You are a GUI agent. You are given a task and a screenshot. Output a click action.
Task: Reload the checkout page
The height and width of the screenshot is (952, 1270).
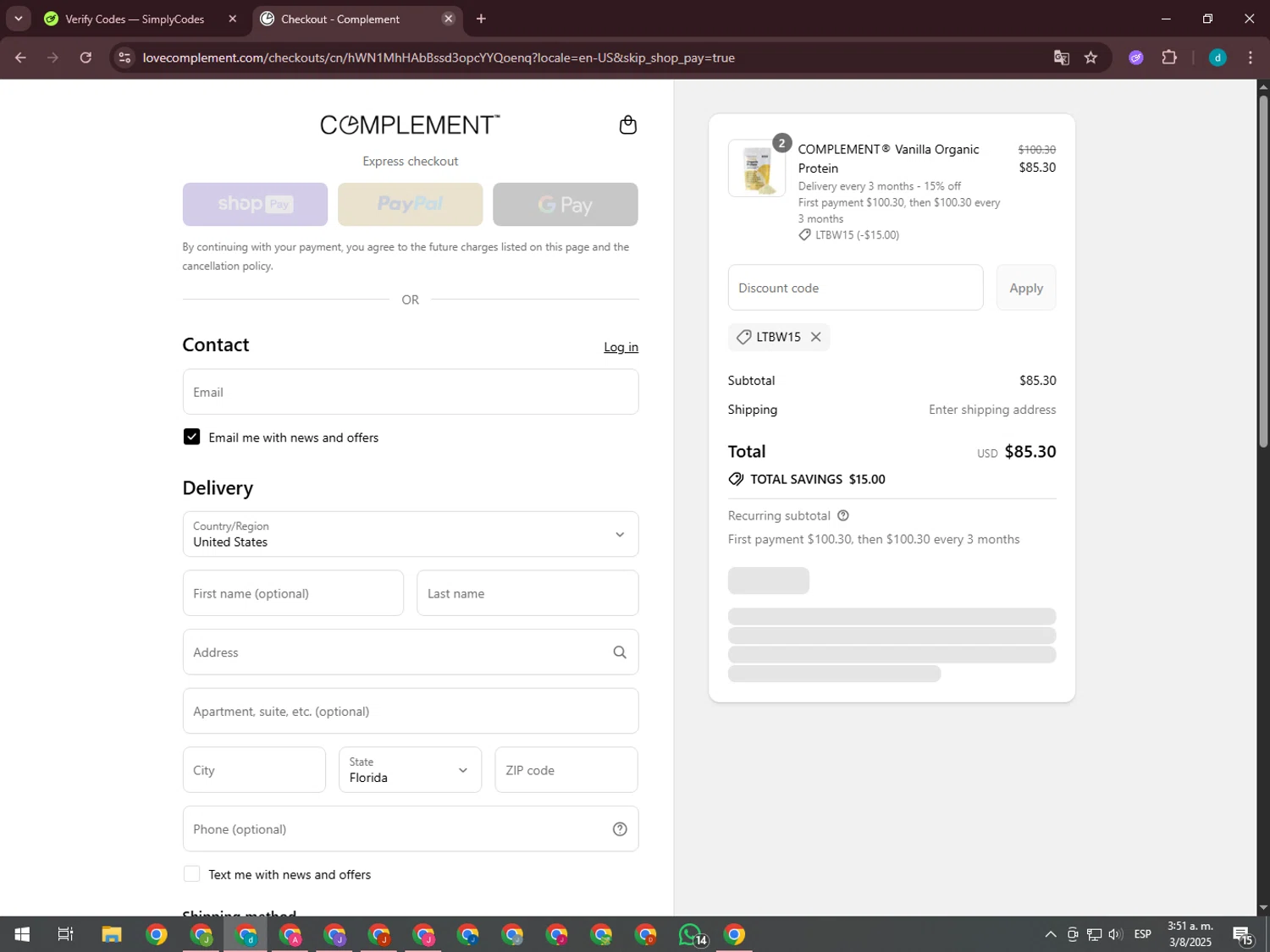pos(86,58)
